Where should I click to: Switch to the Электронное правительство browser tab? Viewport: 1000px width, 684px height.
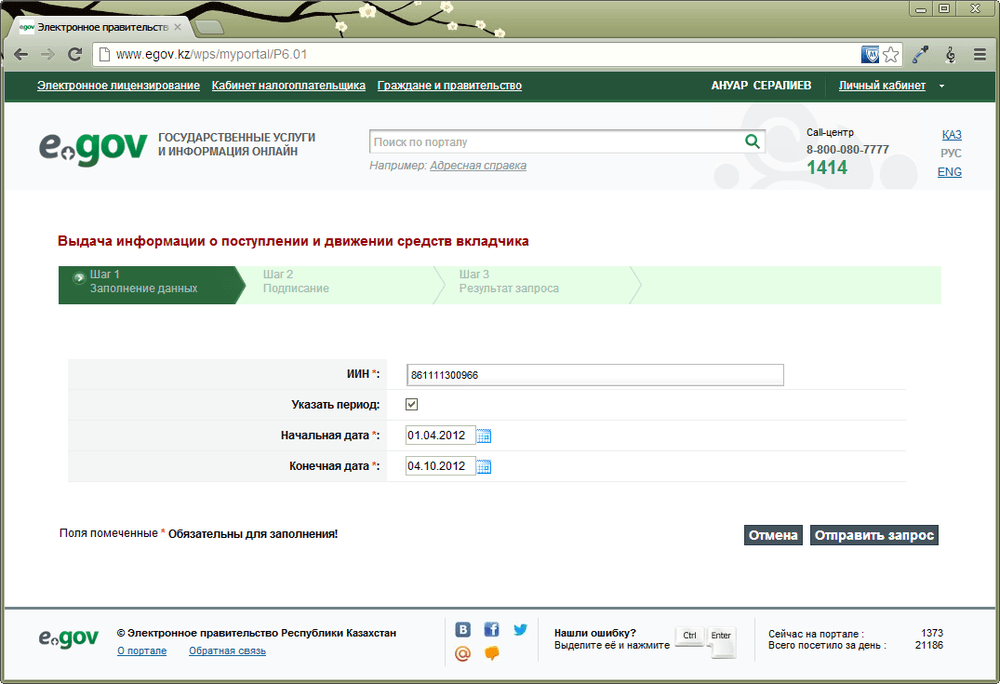[101, 27]
